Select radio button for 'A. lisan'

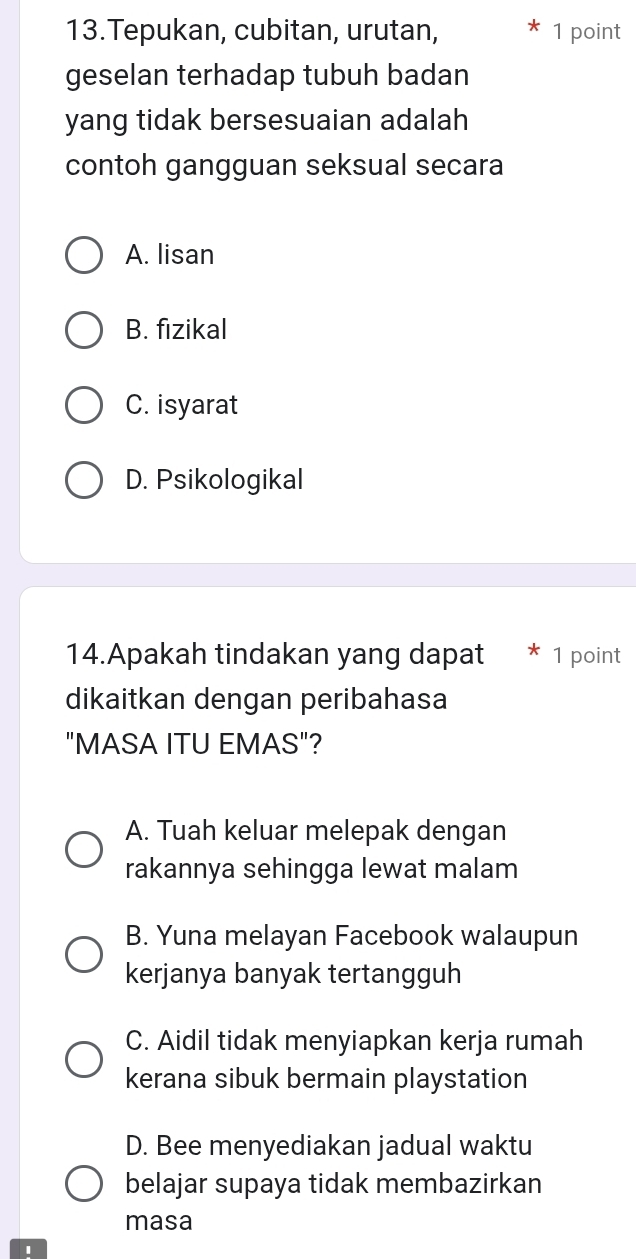click(84, 255)
